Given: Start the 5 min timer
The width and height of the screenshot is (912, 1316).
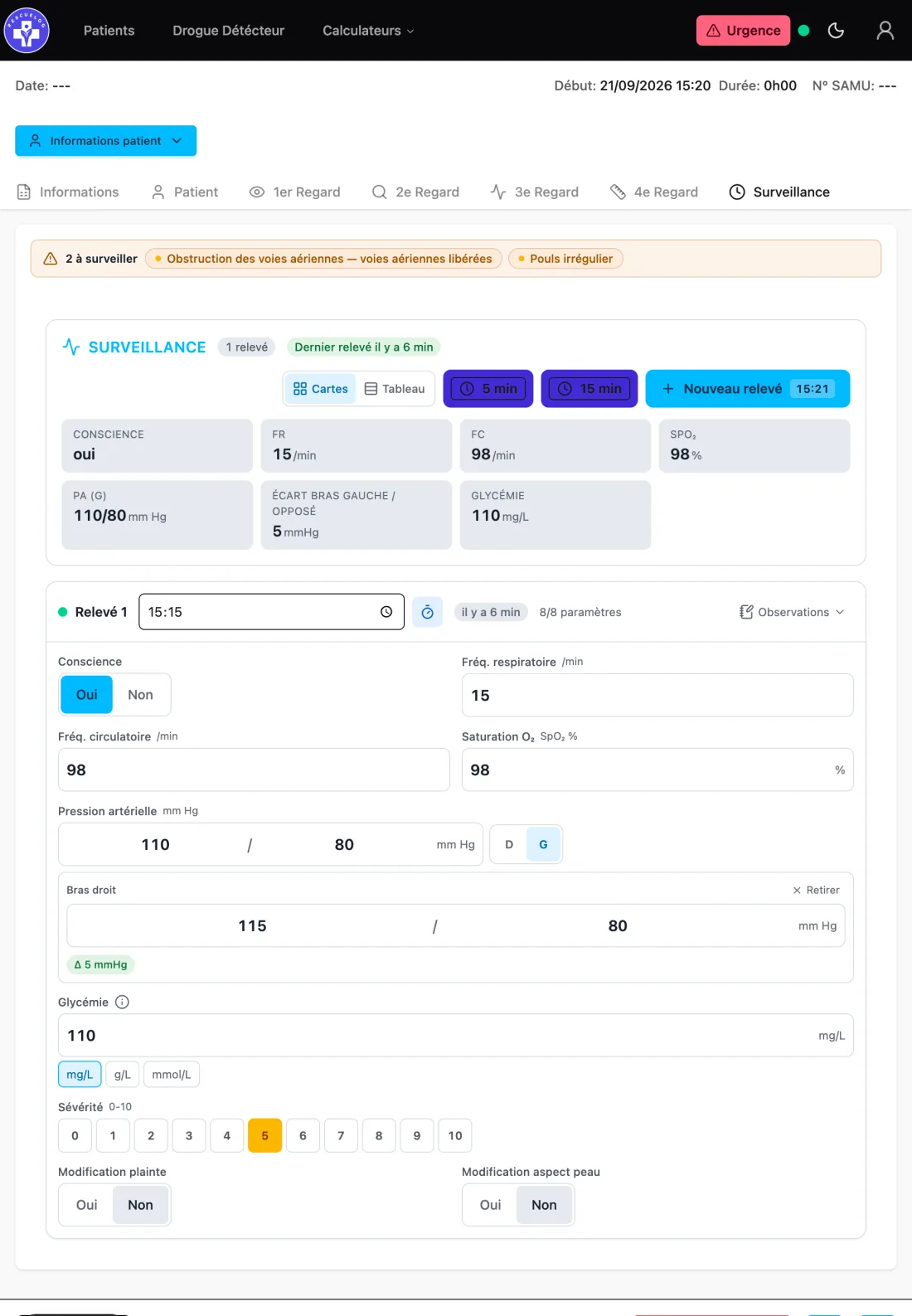Looking at the screenshot, I should point(488,389).
